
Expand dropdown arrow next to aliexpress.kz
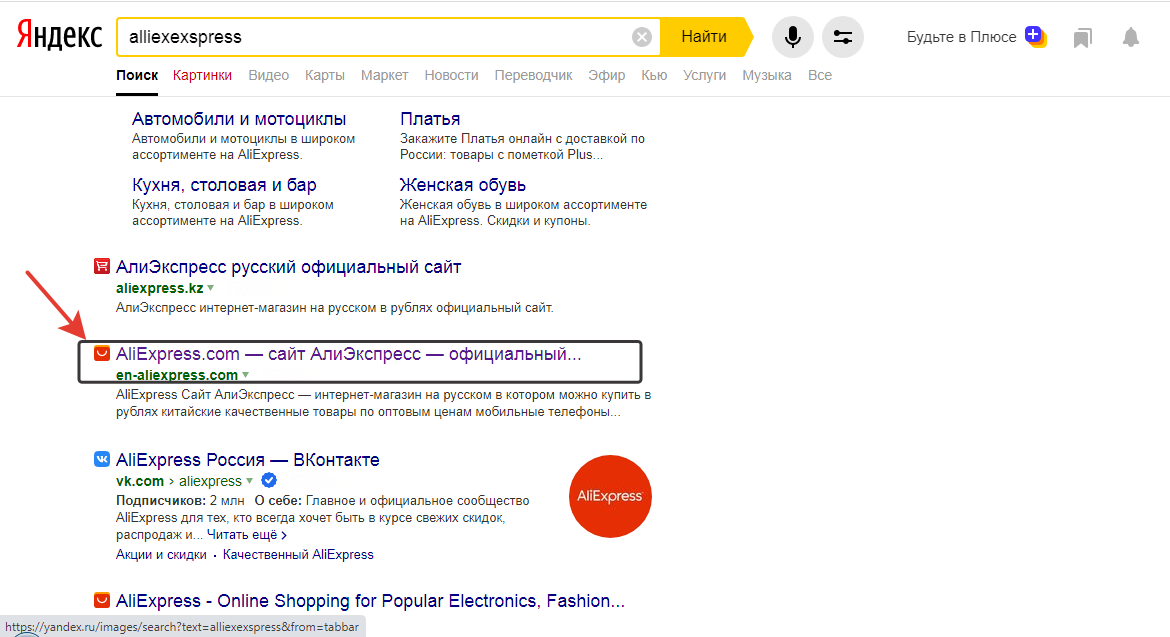210,288
